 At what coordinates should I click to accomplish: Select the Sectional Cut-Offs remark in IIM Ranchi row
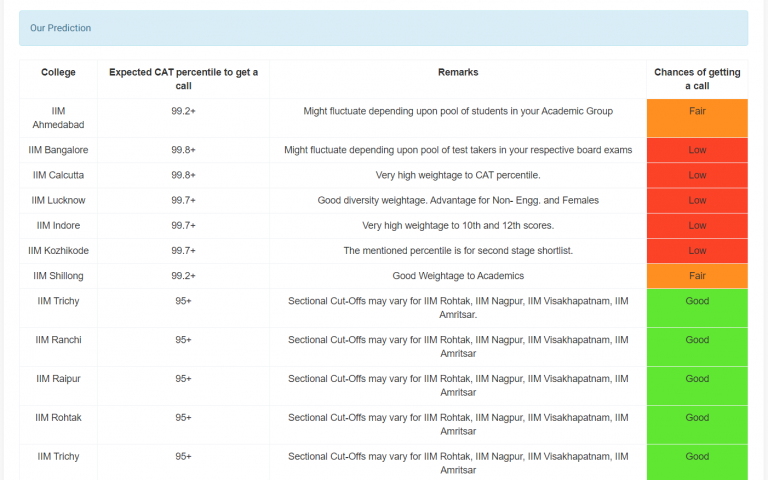458,347
